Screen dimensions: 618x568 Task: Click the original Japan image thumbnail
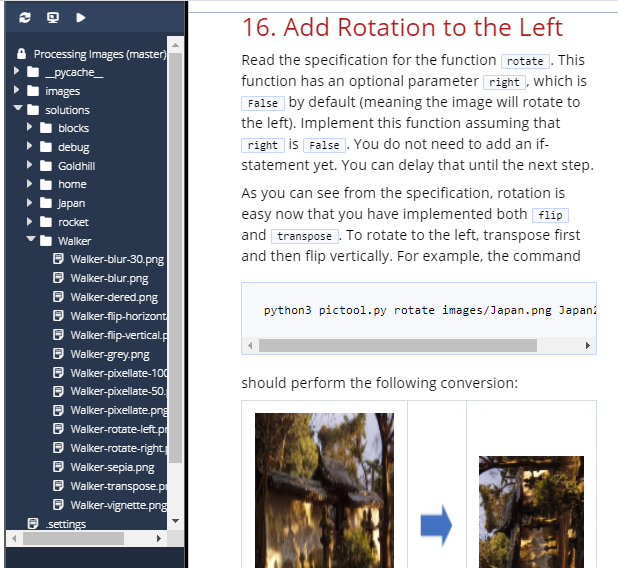pyautogui.click(x=324, y=490)
